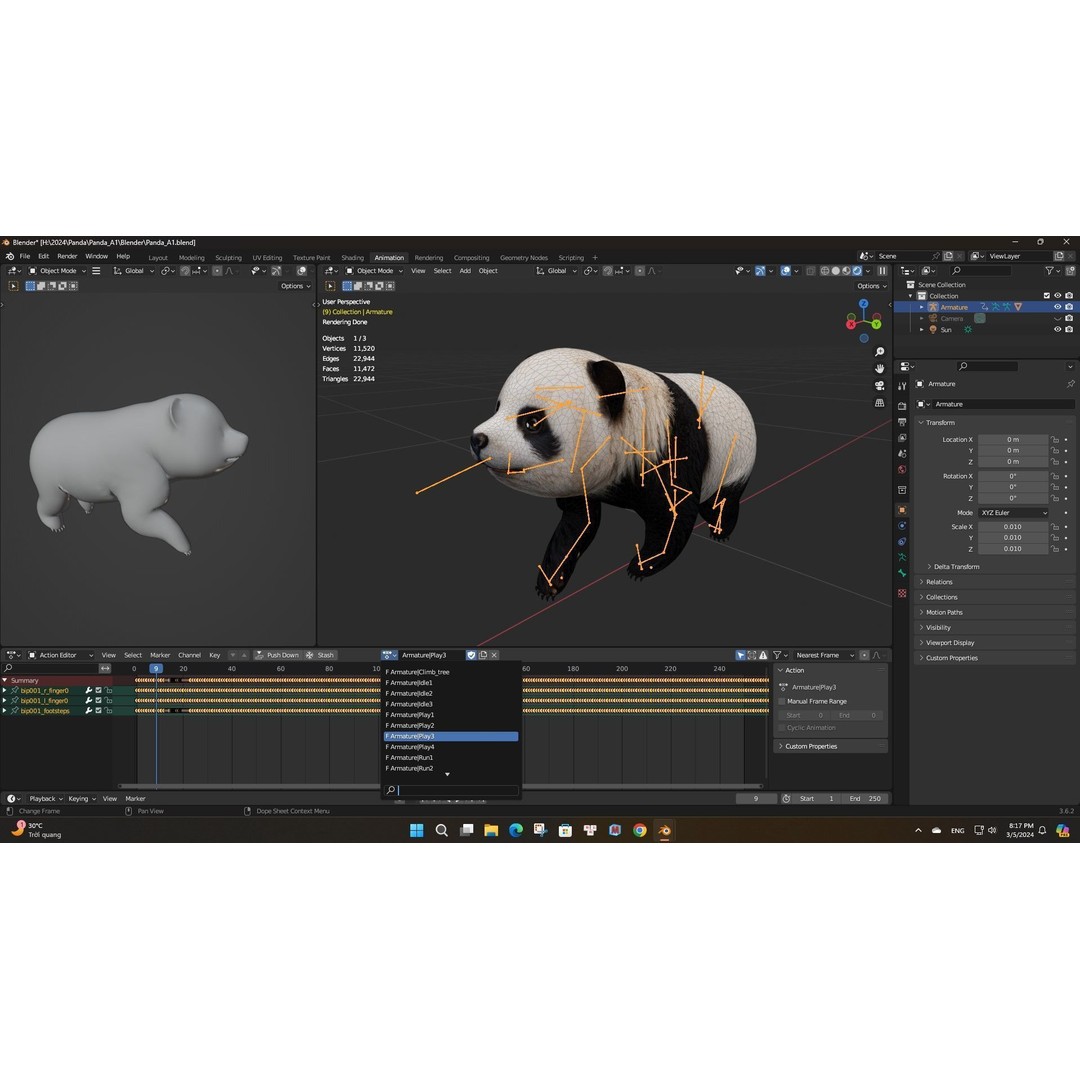Click the Windows Start button
The image size is (1080, 1080).
(x=417, y=830)
